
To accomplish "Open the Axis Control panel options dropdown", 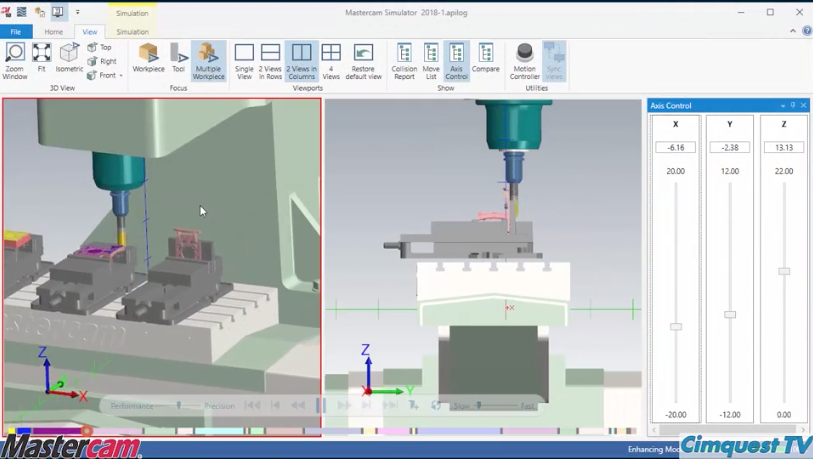I will (783, 106).
